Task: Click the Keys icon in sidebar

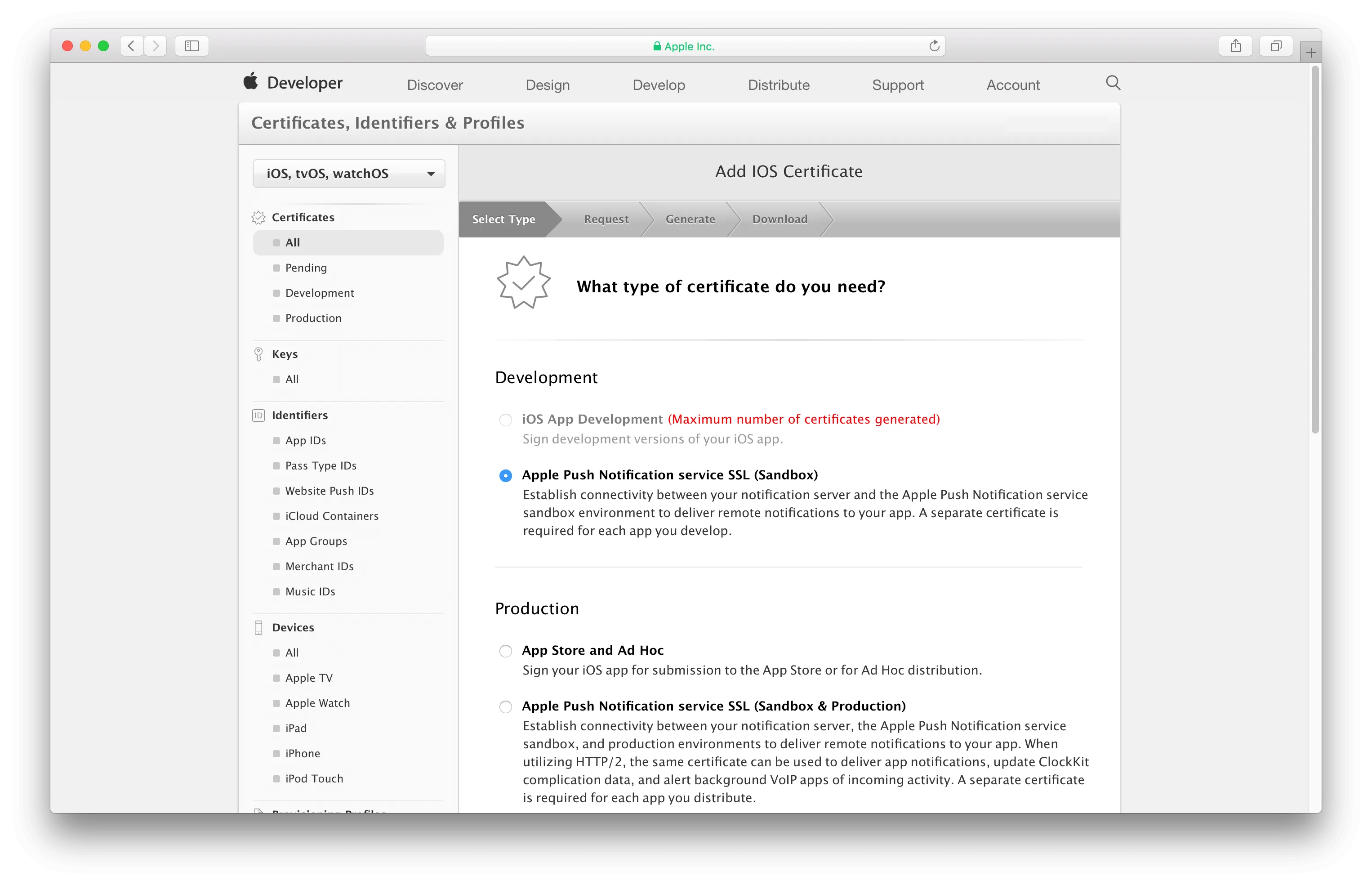Action: click(258, 354)
